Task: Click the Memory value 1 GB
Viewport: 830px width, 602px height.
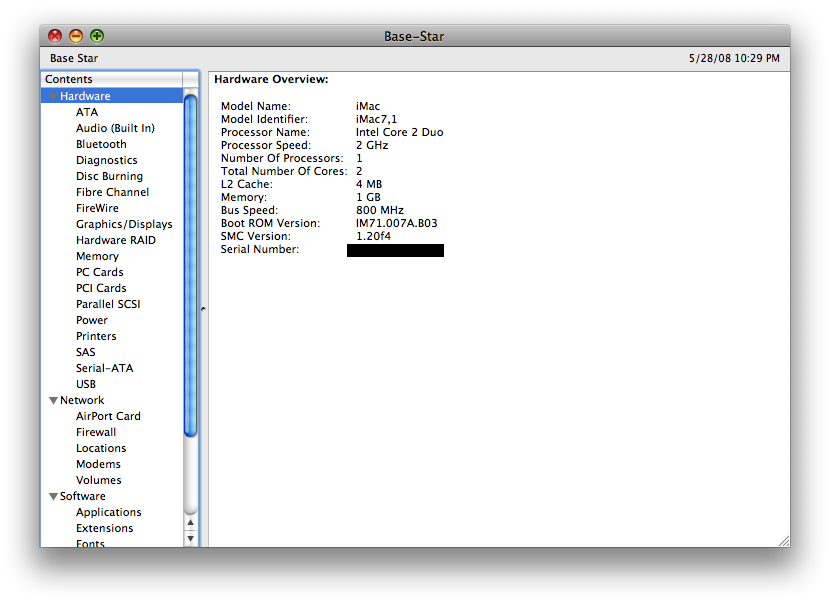Action: click(368, 197)
